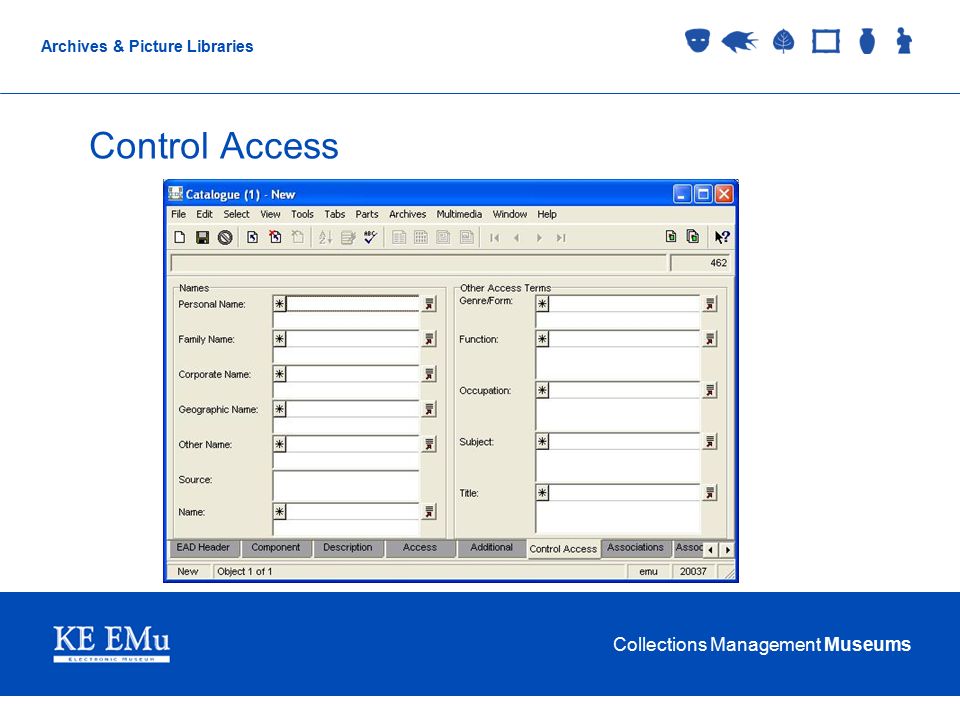
Task: Switch to the Additional tab
Action: (492, 547)
